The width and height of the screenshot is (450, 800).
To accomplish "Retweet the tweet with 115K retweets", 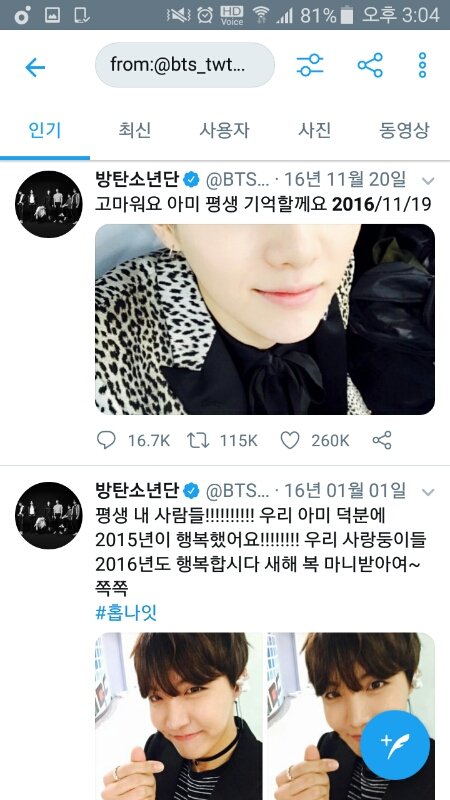I will click(x=198, y=440).
